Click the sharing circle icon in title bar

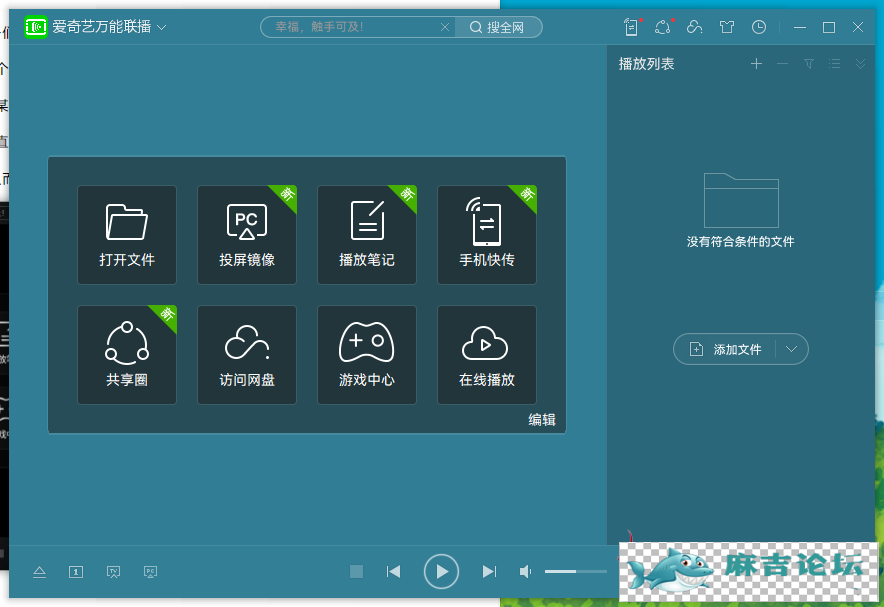point(663,27)
